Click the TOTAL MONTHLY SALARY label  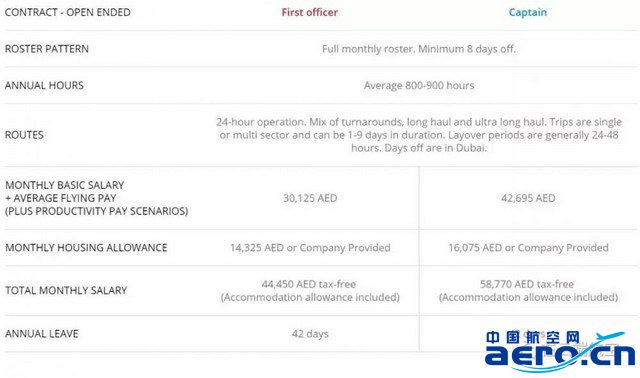(66, 291)
